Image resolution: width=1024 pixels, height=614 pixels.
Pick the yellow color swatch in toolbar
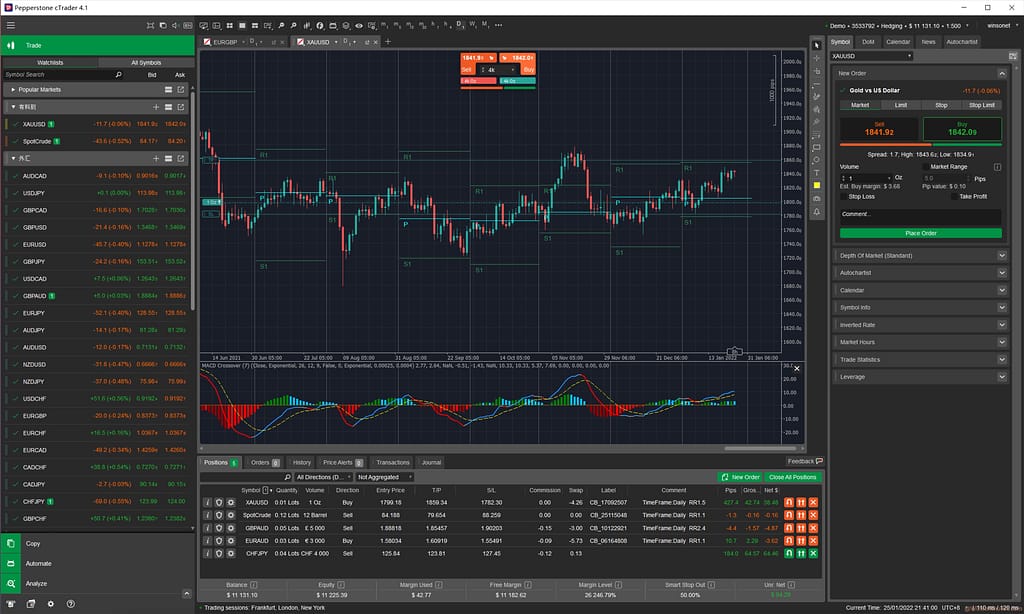pos(817,186)
